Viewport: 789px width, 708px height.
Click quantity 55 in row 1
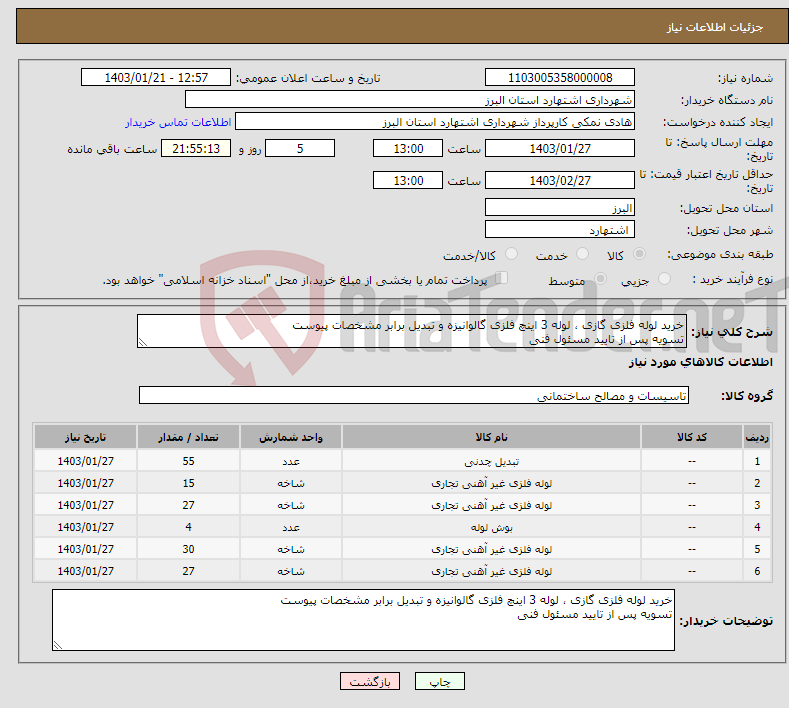(x=188, y=461)
